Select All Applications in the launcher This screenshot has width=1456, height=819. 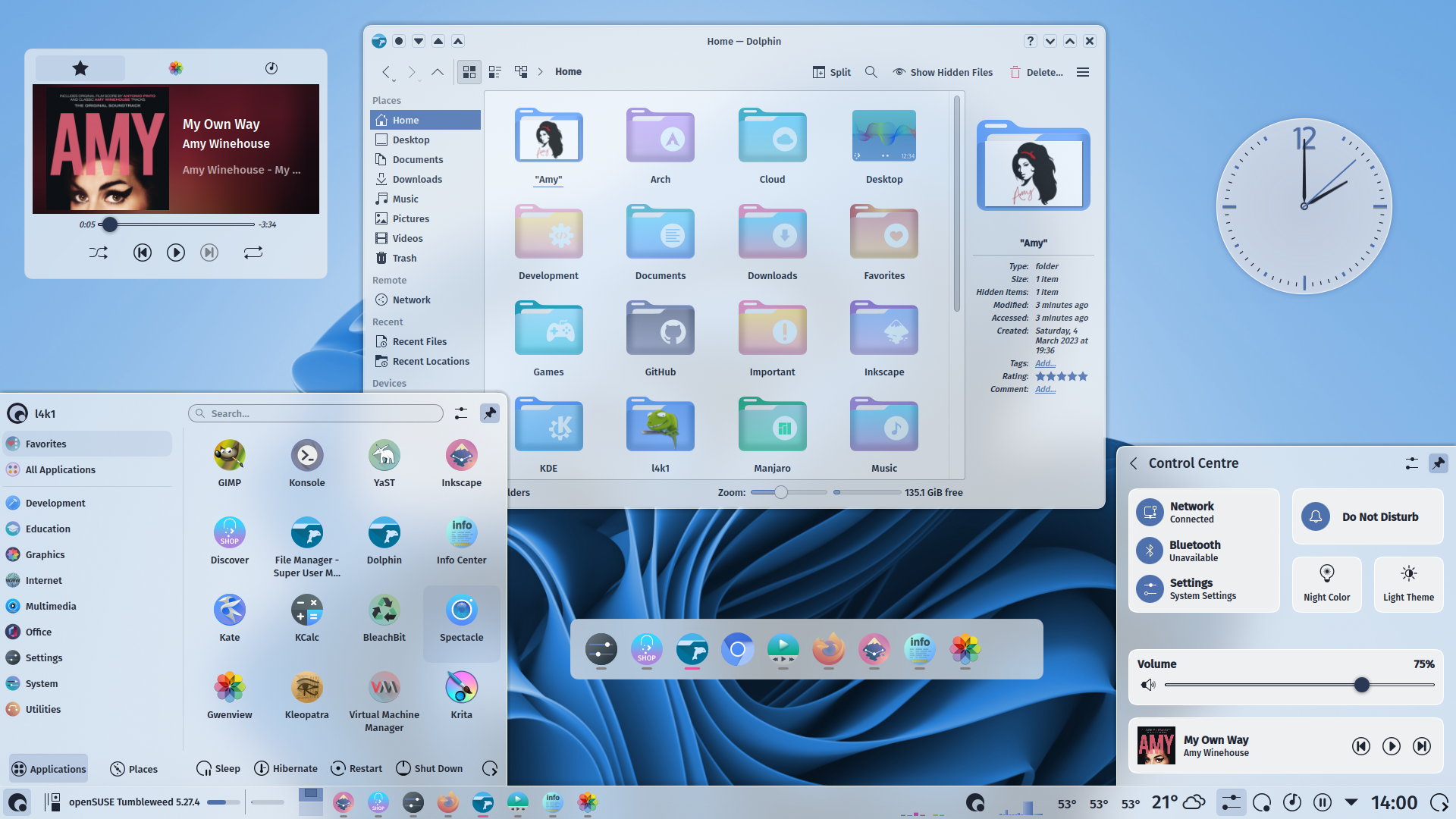click(88, 469)
